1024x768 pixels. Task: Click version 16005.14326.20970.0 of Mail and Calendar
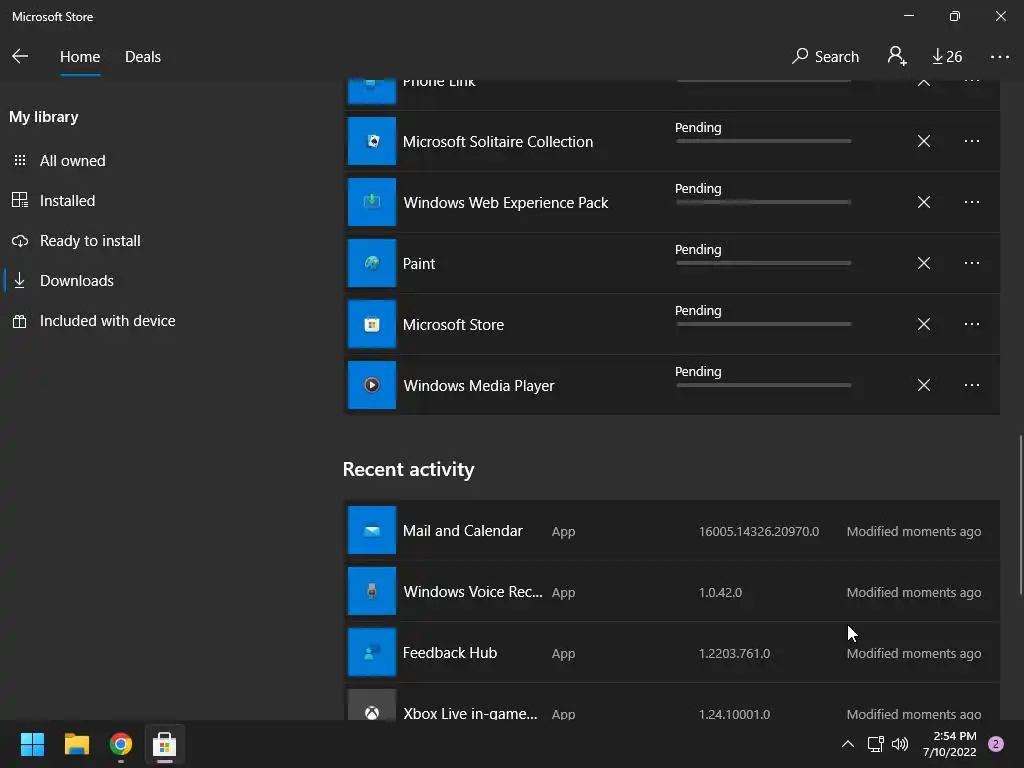point(759,532)
